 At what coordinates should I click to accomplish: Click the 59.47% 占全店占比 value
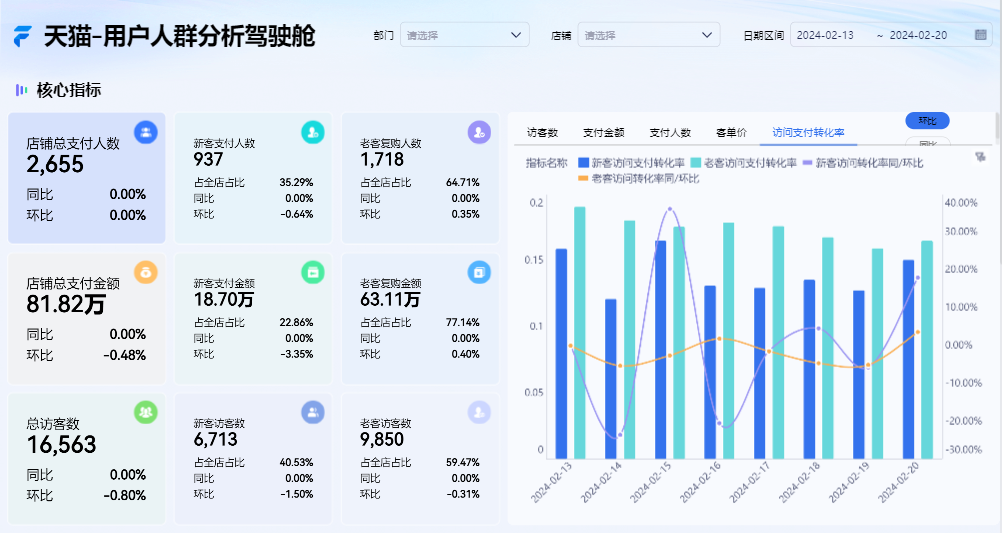coord(463,463)
